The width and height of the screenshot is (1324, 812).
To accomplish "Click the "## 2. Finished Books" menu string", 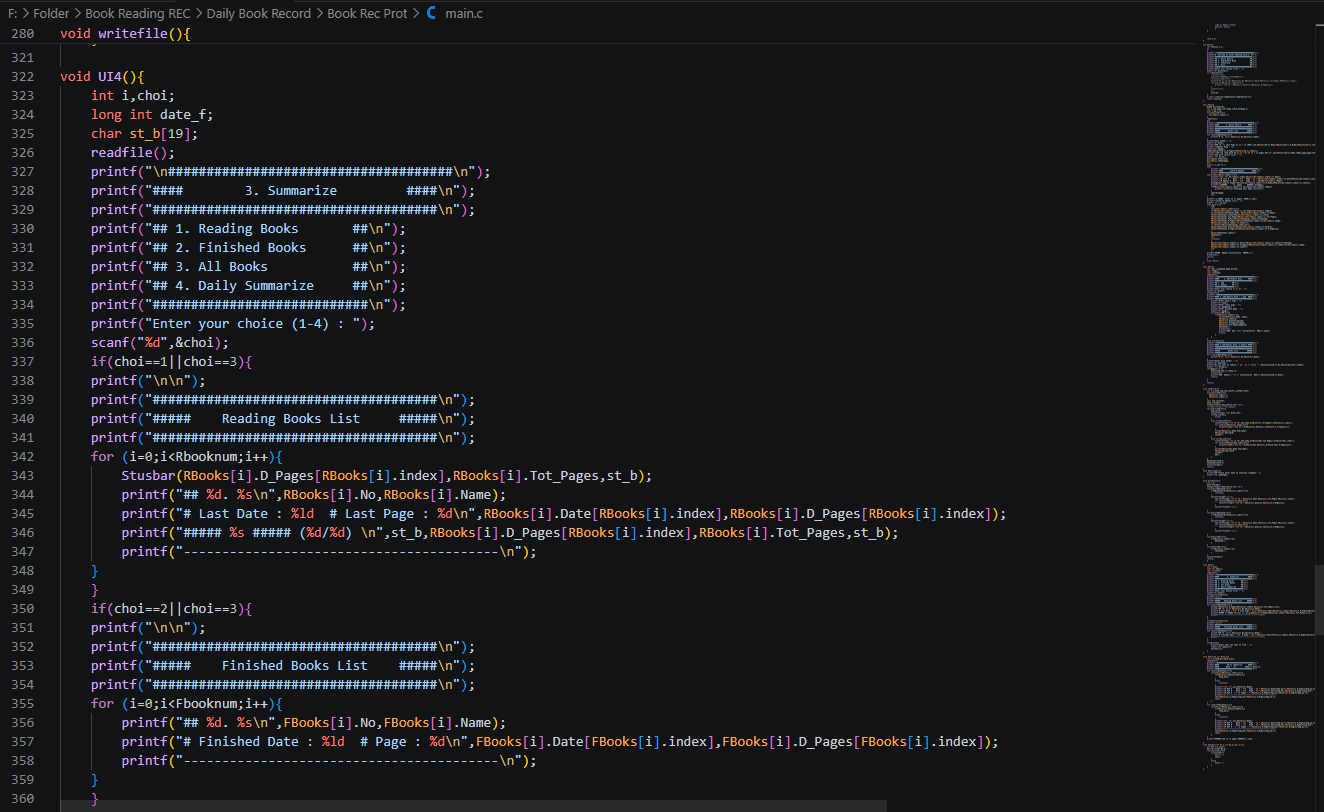I will 229,248.
